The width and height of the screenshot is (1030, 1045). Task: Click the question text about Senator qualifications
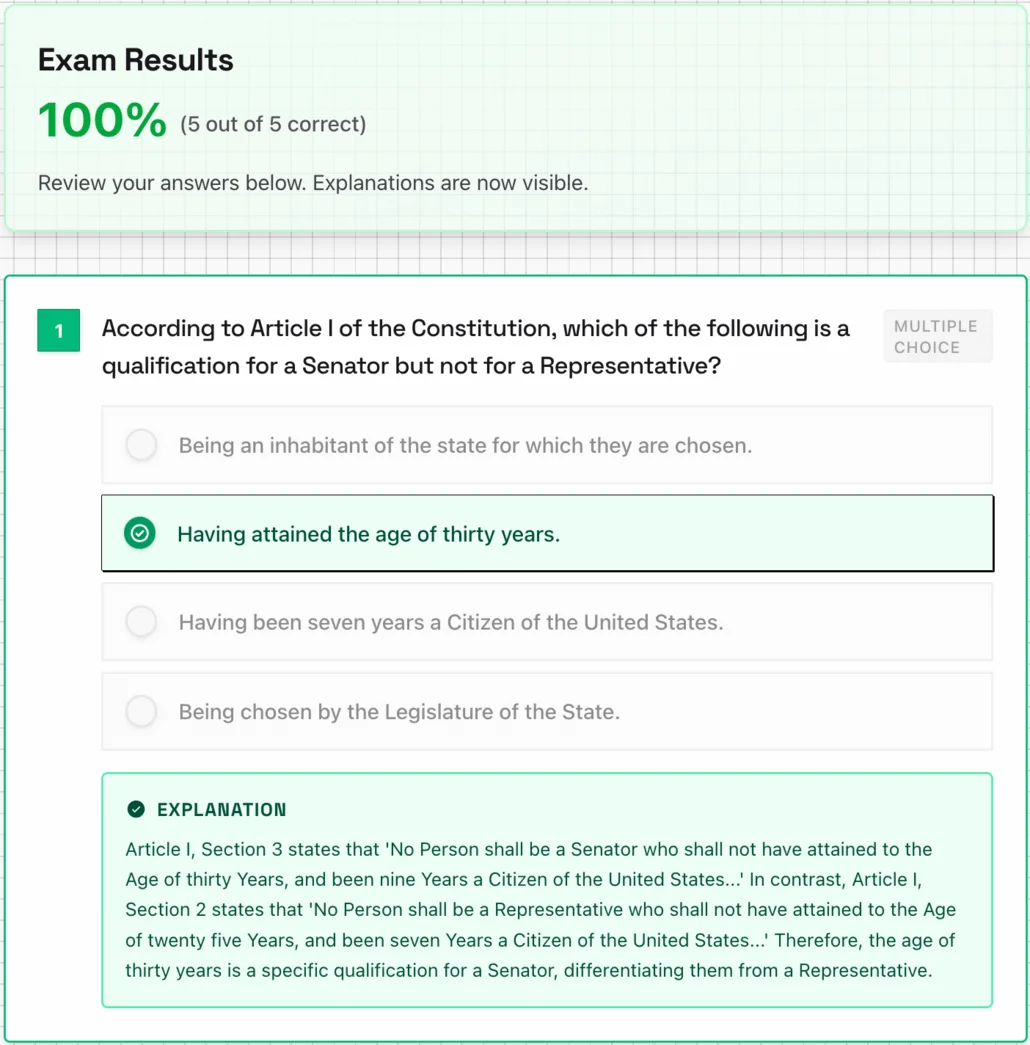click(x=475, y=347)
